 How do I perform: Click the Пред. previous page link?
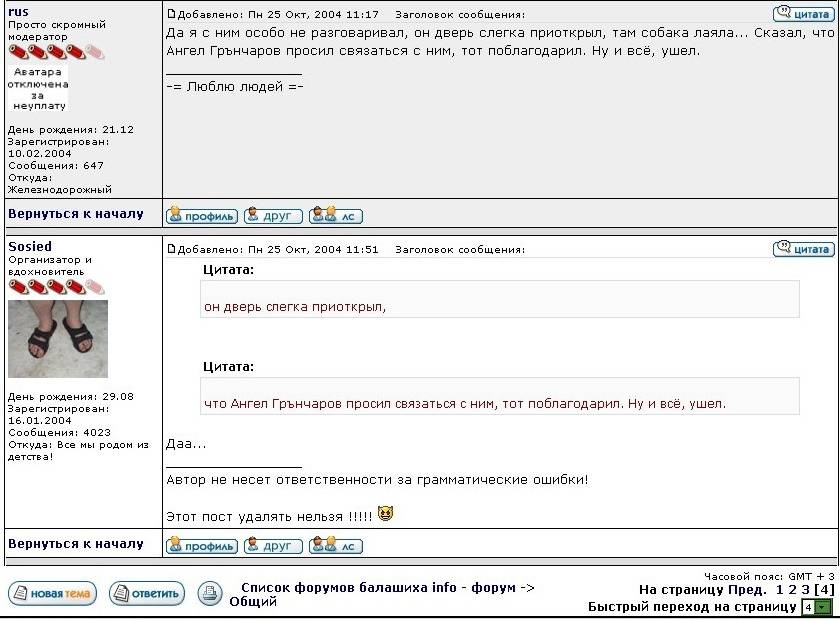pyautogui.click(x=746, y=590)
